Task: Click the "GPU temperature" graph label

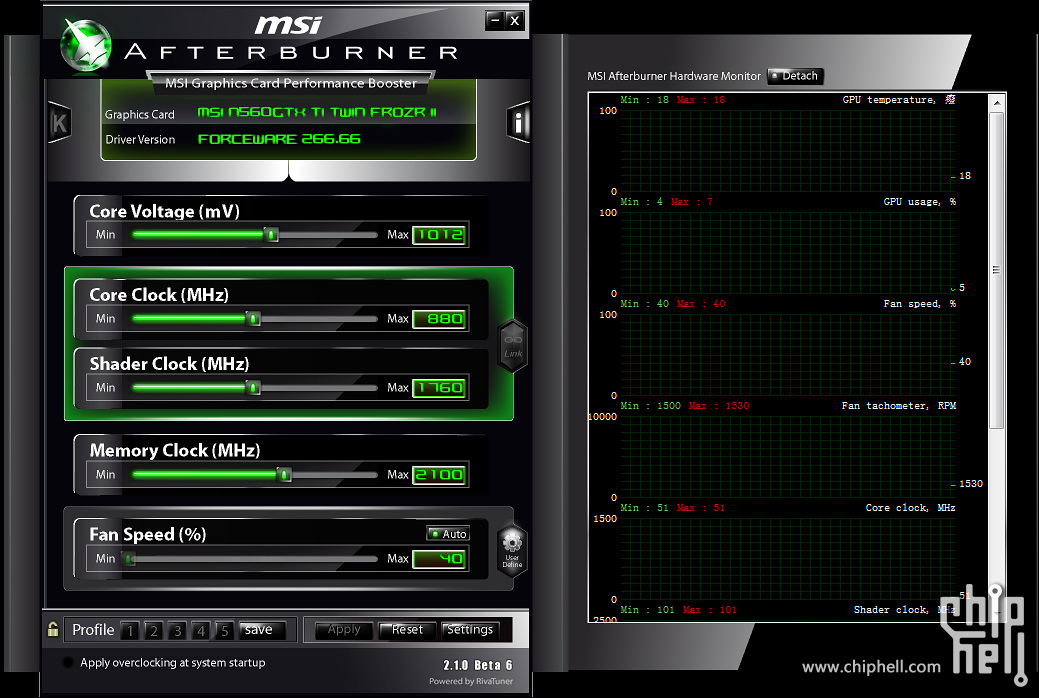Action: tap(899, 100)
